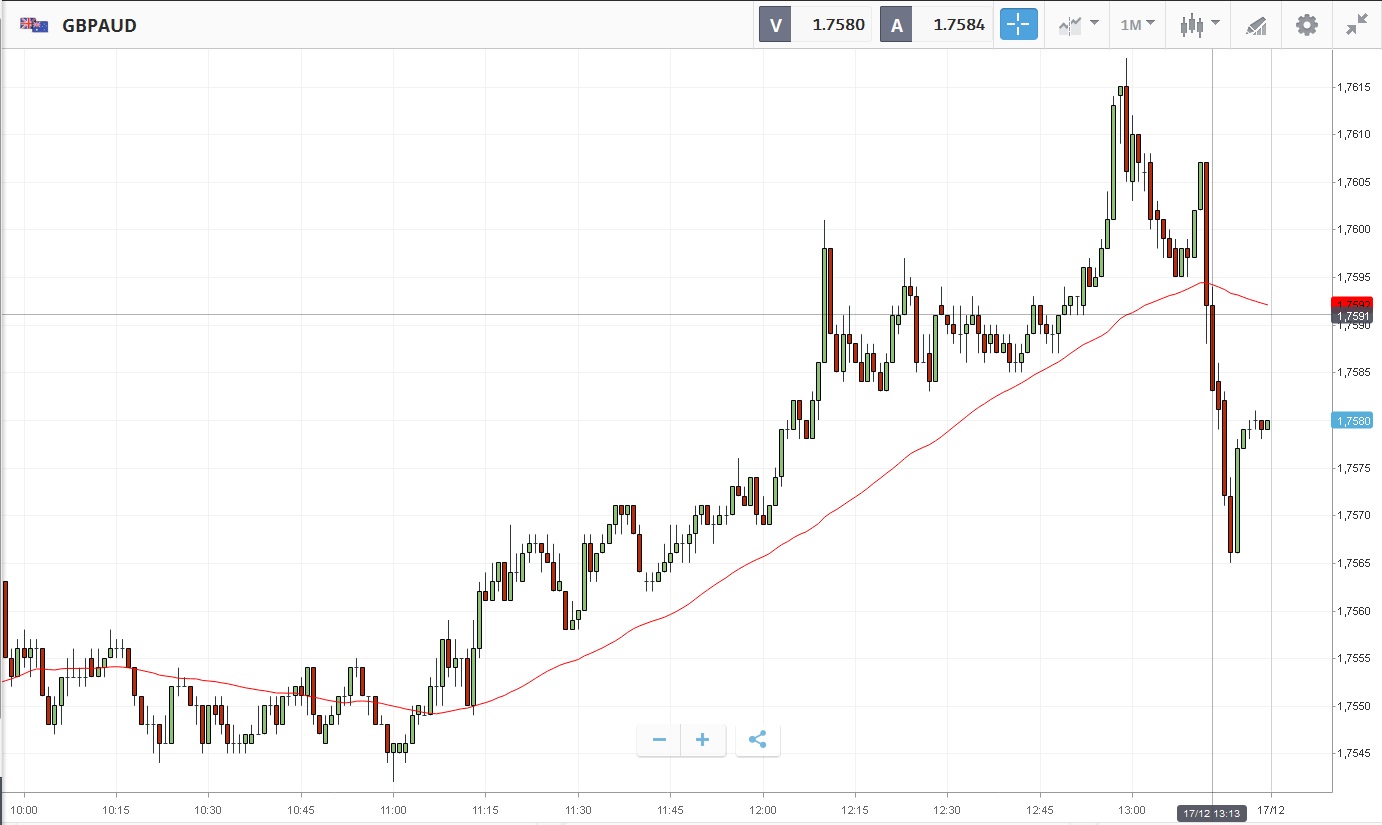Click the 12:00 time axis label
The height and width of the screenshot is (825, 1382).
[x=763, y=810]
